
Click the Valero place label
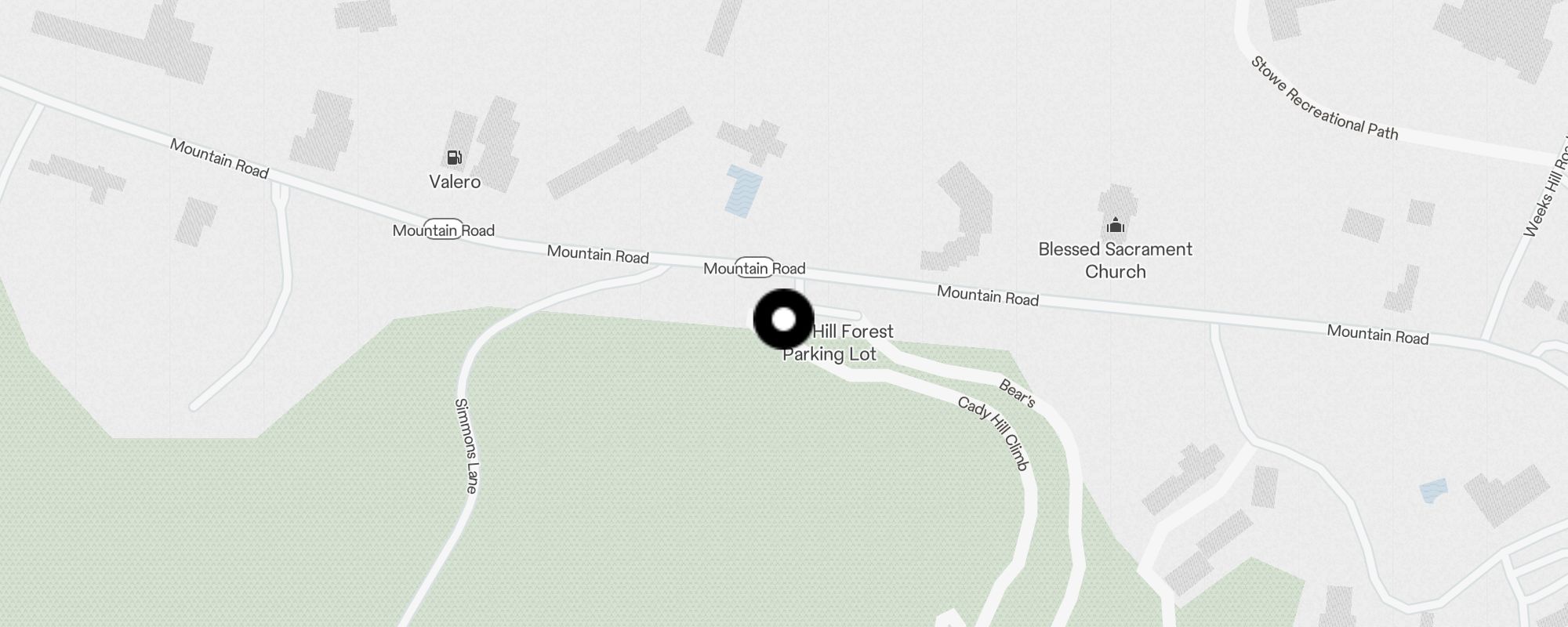455,182
